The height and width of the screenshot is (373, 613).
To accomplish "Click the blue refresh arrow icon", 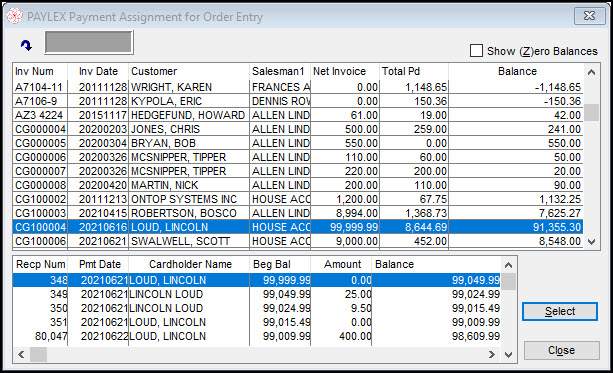I will pyautogui.click(x=26, y=45).
